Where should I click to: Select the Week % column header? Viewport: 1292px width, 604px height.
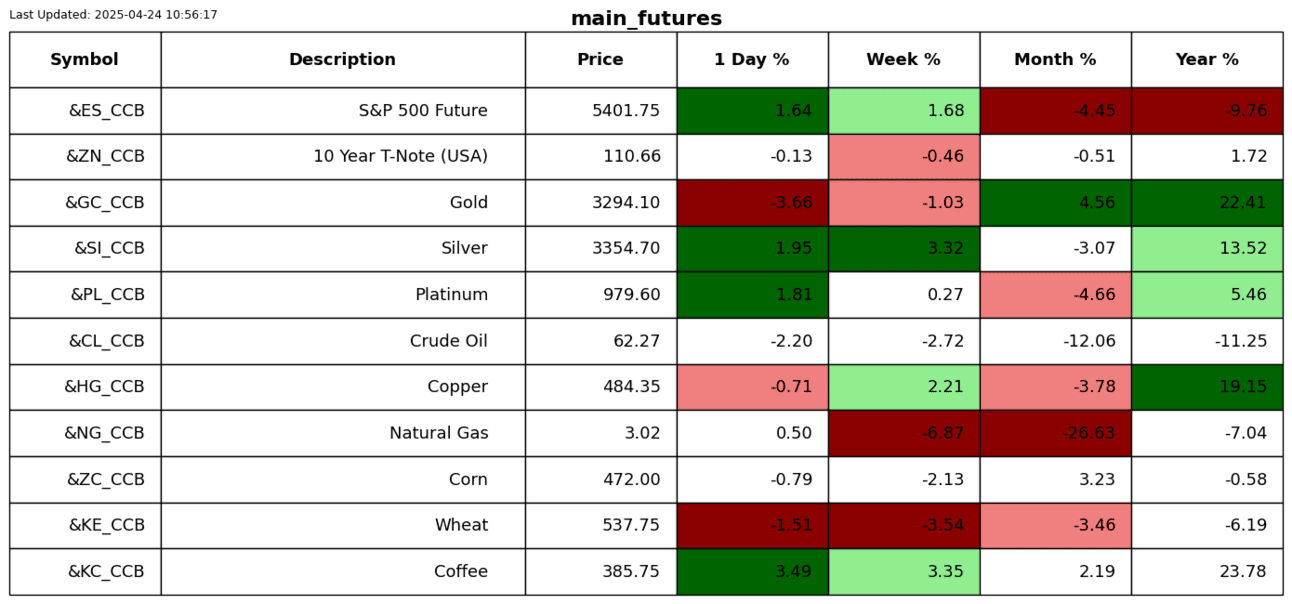point(903,60)
